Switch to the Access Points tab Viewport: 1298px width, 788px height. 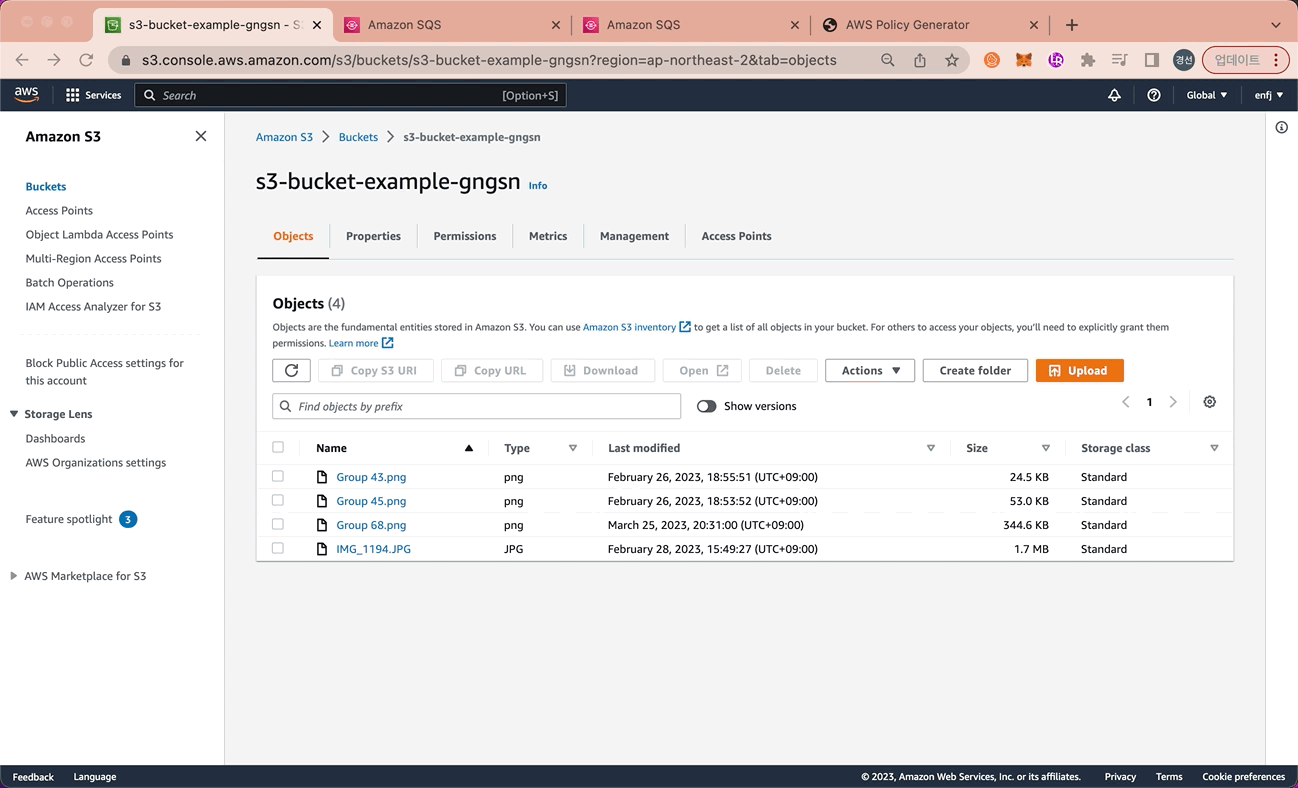[x=736, y=236]
